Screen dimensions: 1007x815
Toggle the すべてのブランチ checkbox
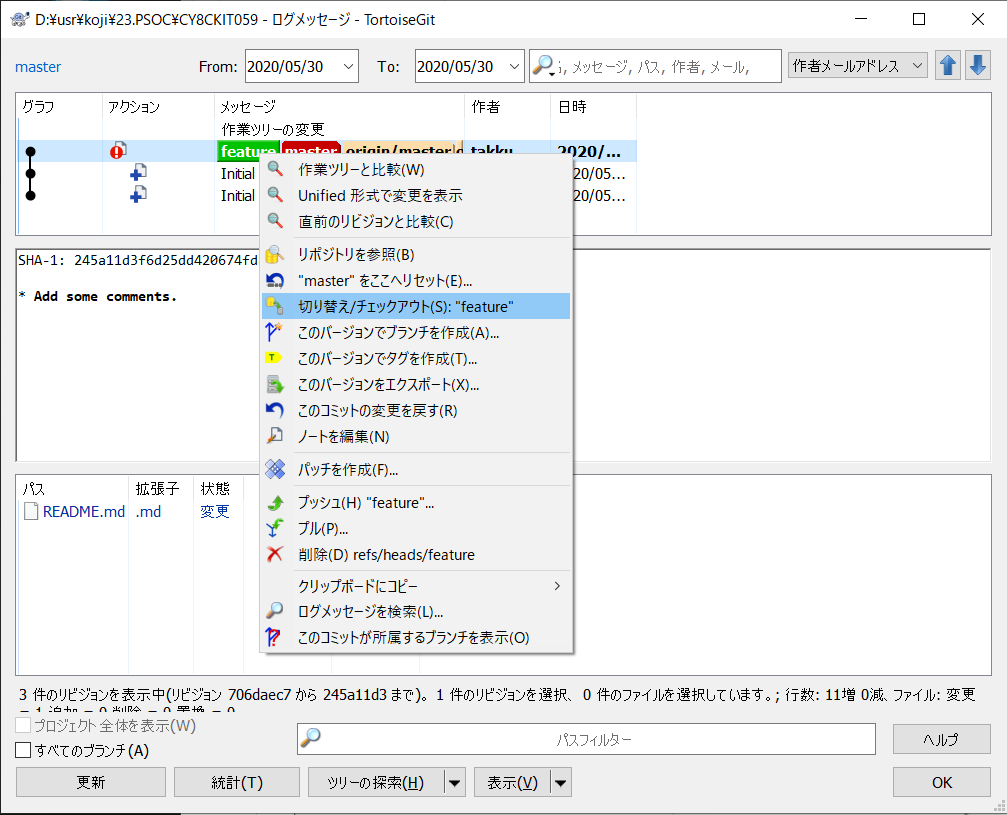click(x=23, y=750)
